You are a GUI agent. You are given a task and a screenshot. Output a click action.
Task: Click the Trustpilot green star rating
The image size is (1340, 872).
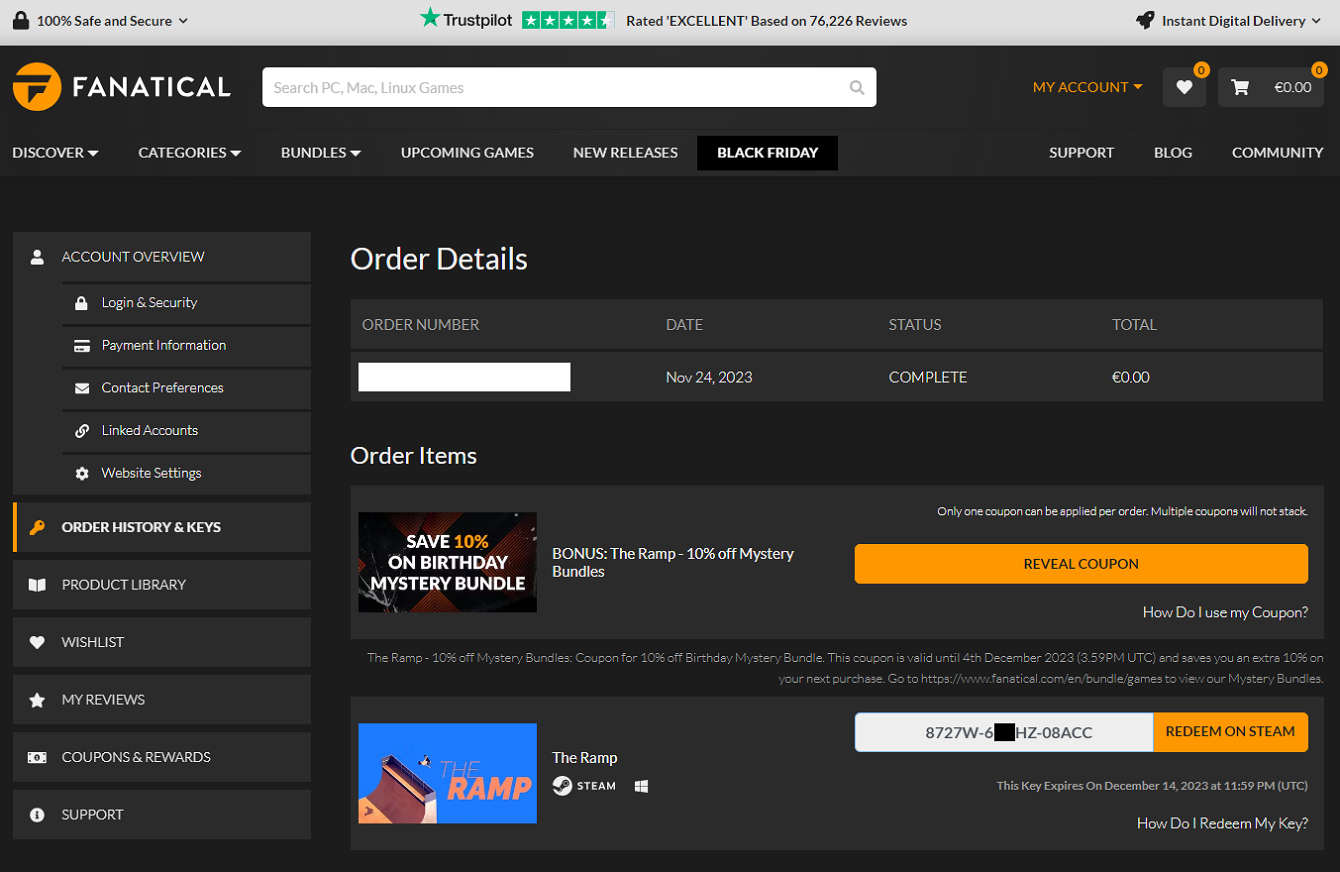coord(568,20)
